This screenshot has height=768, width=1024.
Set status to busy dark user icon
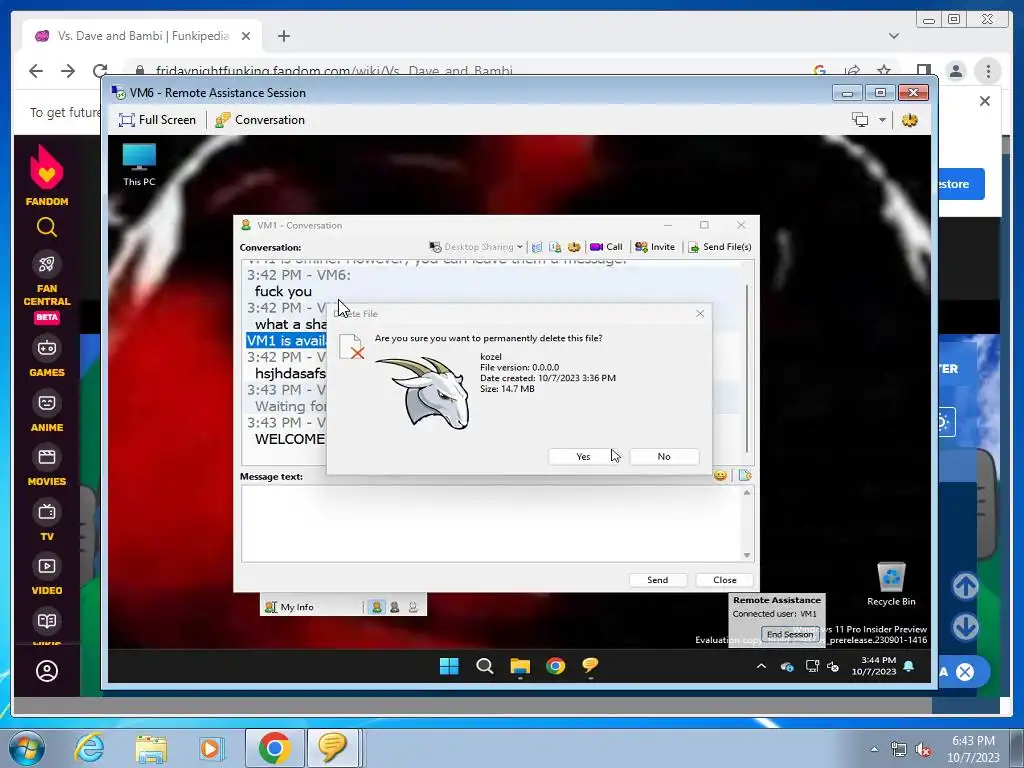(394, 607)
